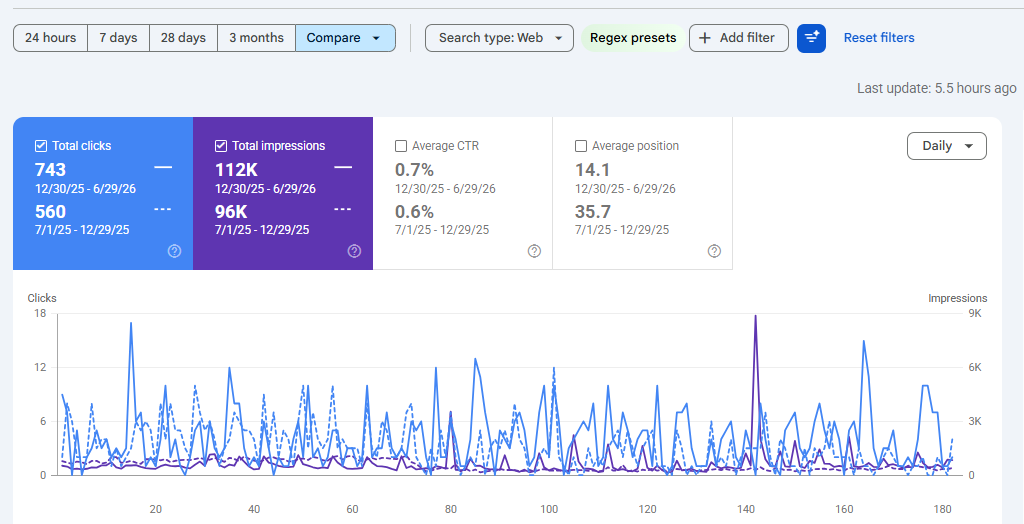Click the 112K impressions value
Viewport: 1024px width, 524px height.
click(236, 170)
